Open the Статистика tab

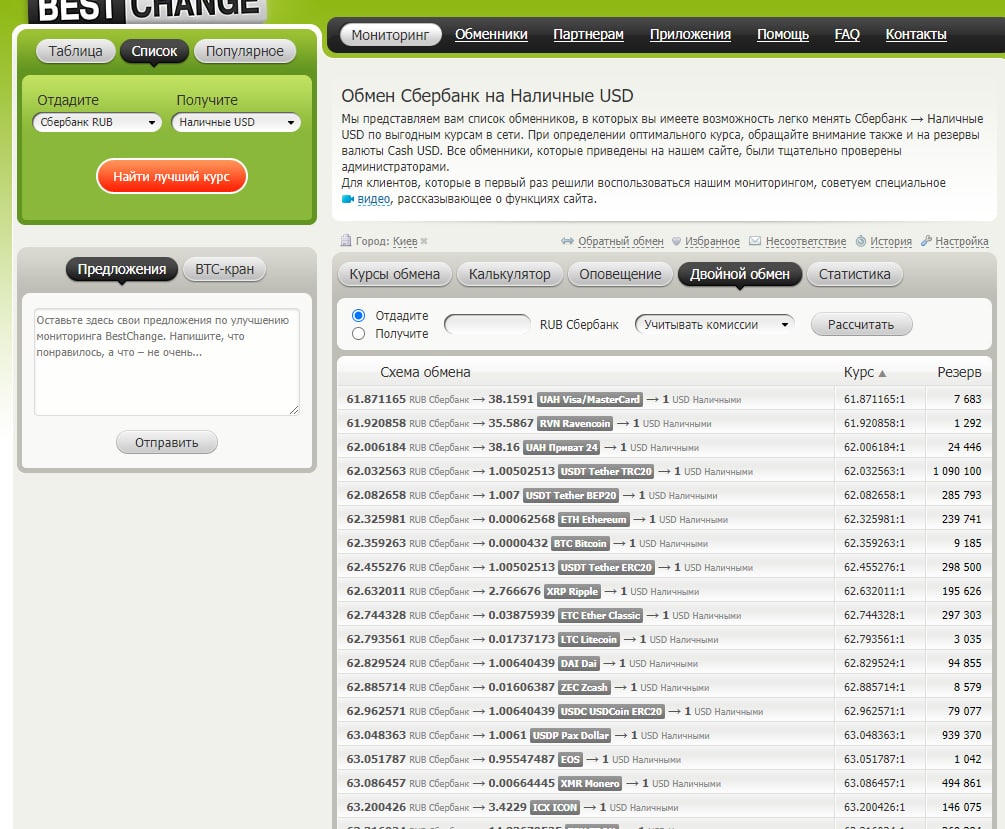pyautogui.click(x=854, y=274)
